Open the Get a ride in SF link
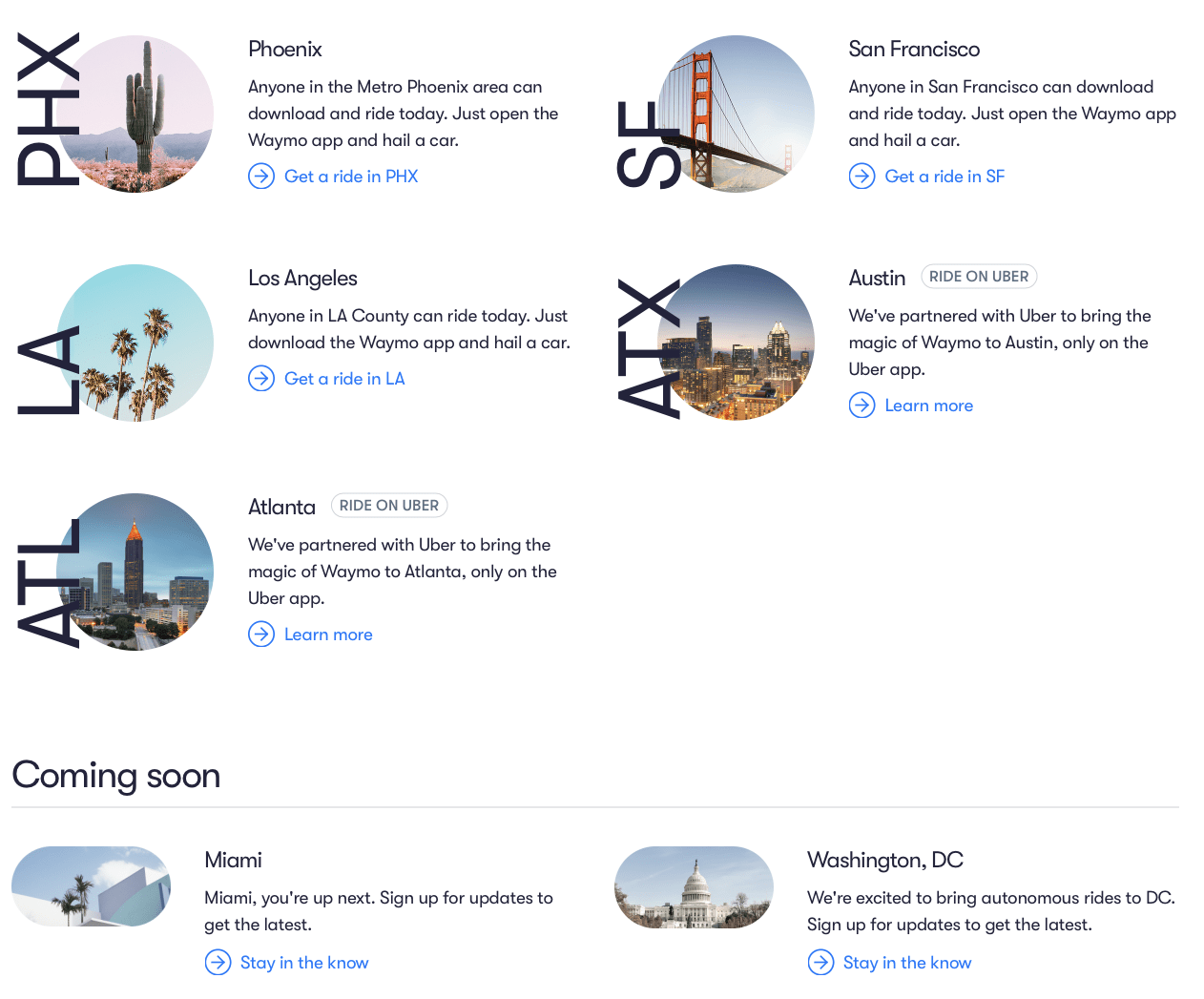Viewport: 1204px width, 999px height. click(x=945, y=177)
